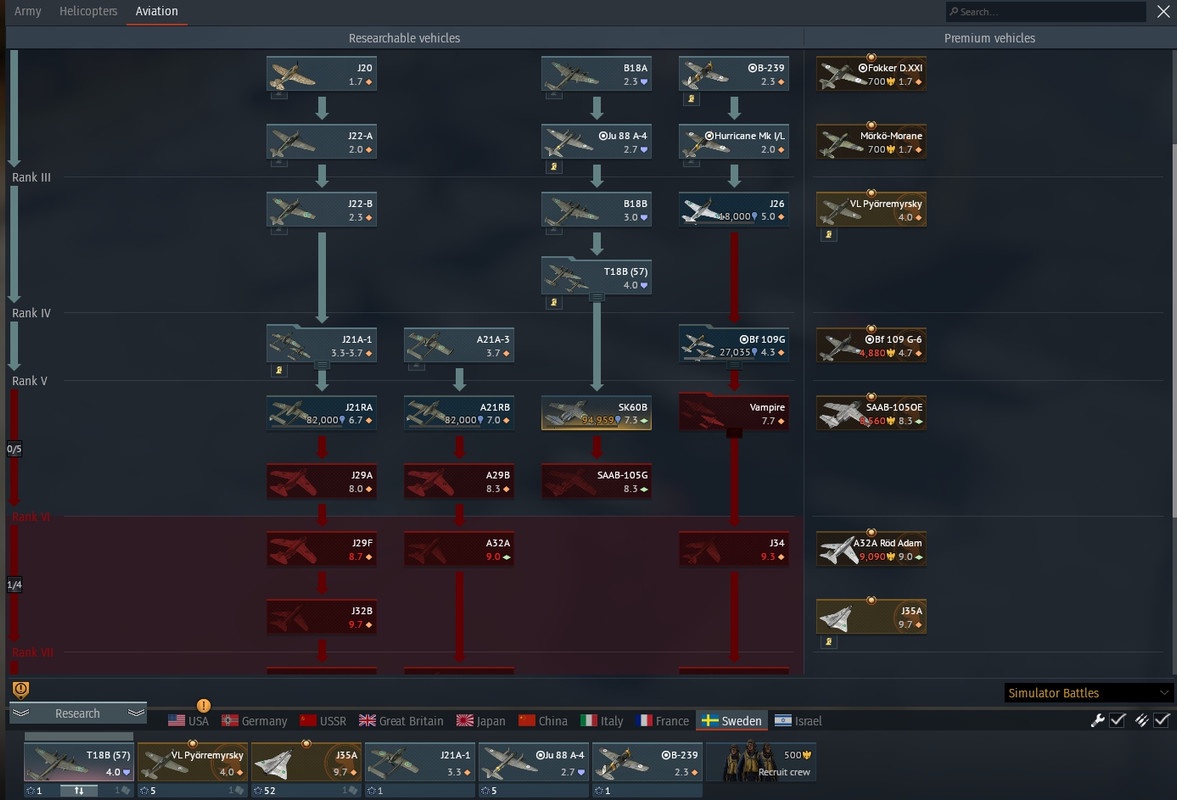
Task: Click the left chevron on the Research bar
Action: [x=21, y=713]
